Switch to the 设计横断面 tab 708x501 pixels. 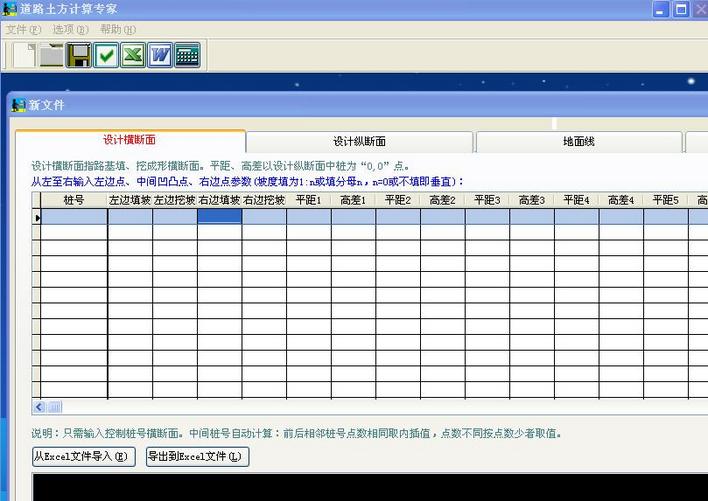coord(130,140)
